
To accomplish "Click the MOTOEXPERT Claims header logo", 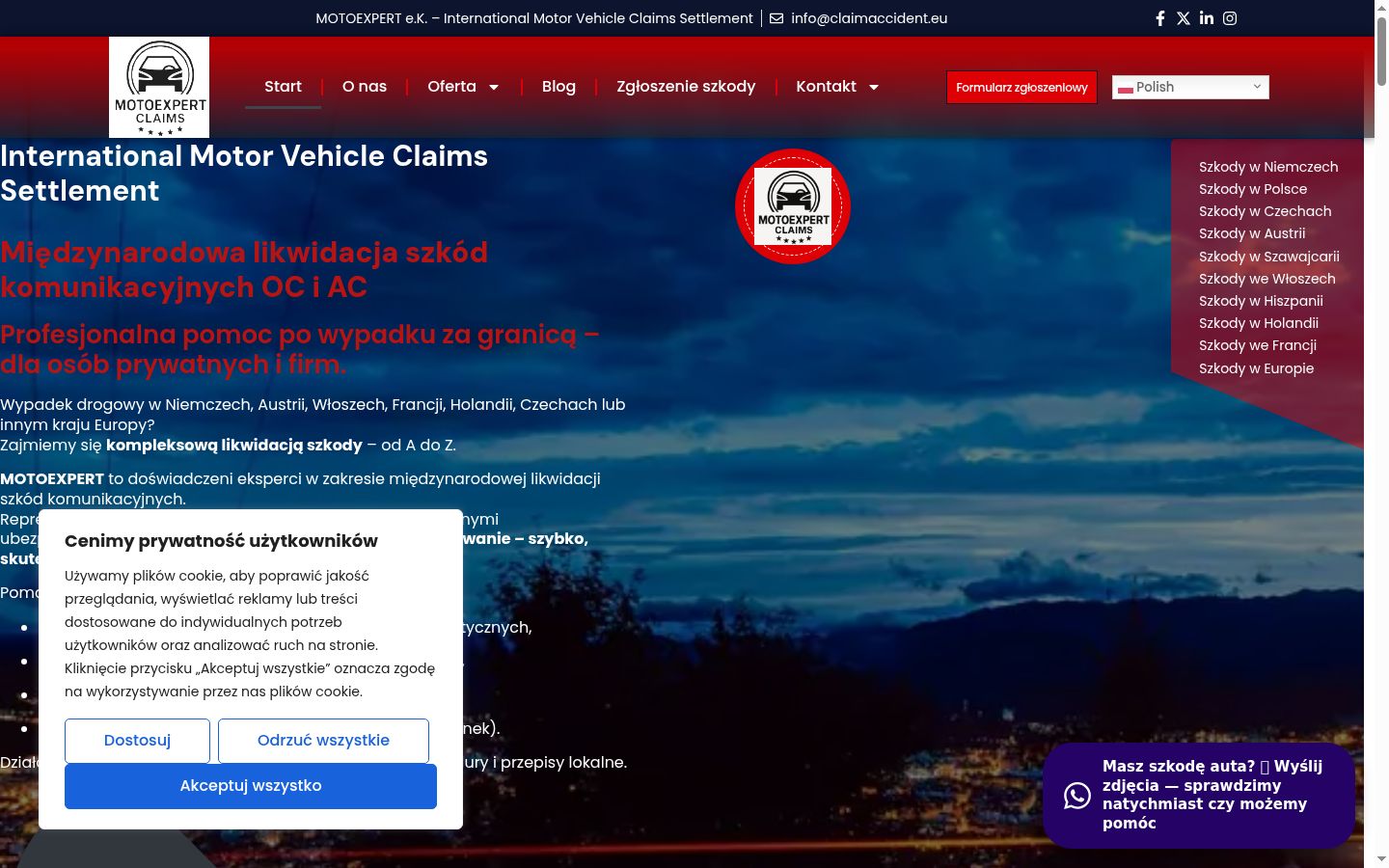I will [x=159, y=87].
